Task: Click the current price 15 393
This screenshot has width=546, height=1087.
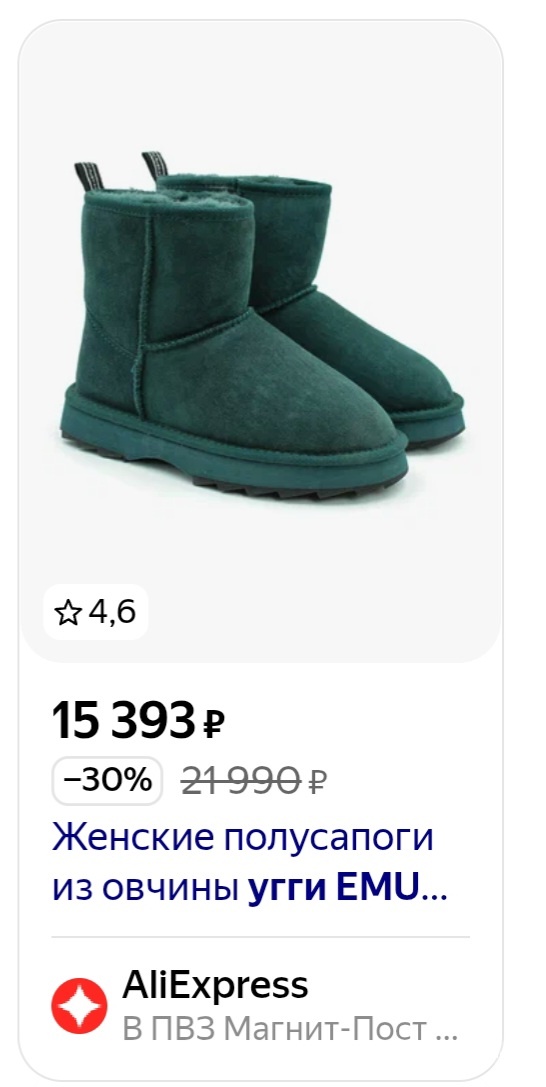Action: coord(125,721)
